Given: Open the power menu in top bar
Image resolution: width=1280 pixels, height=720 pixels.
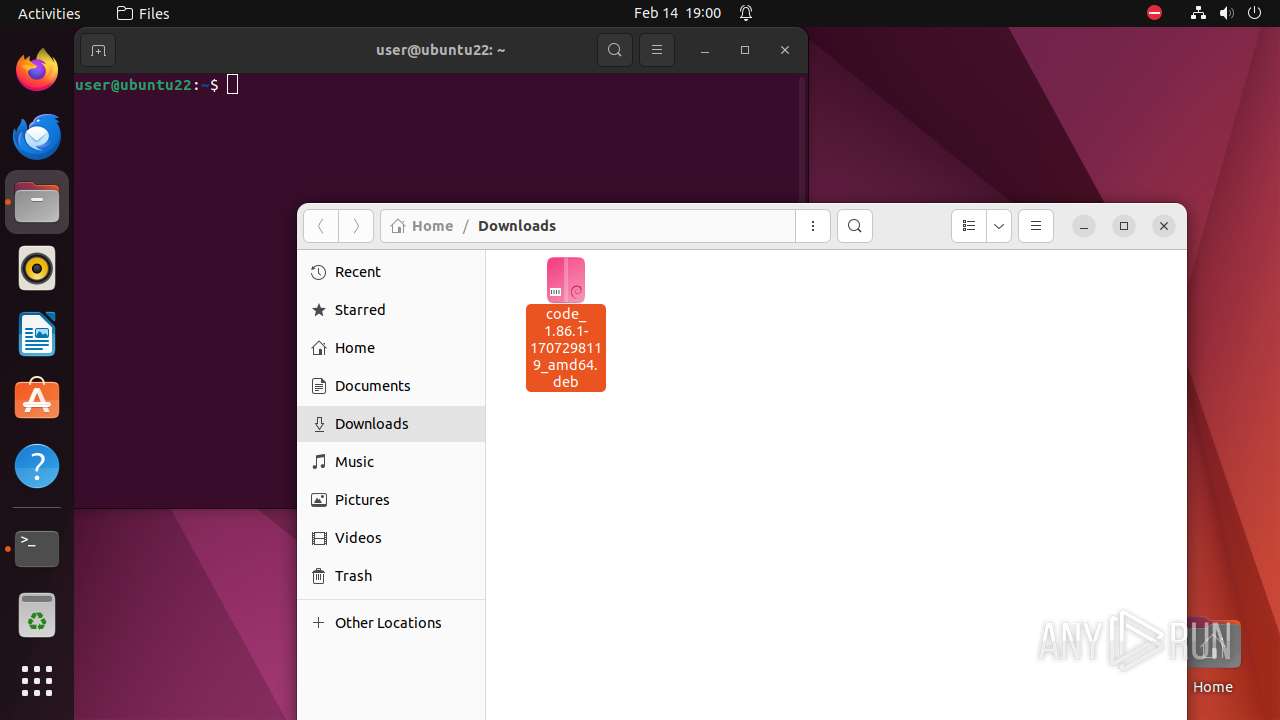Looking at the screenshot, I should [x=1255, y=13].
